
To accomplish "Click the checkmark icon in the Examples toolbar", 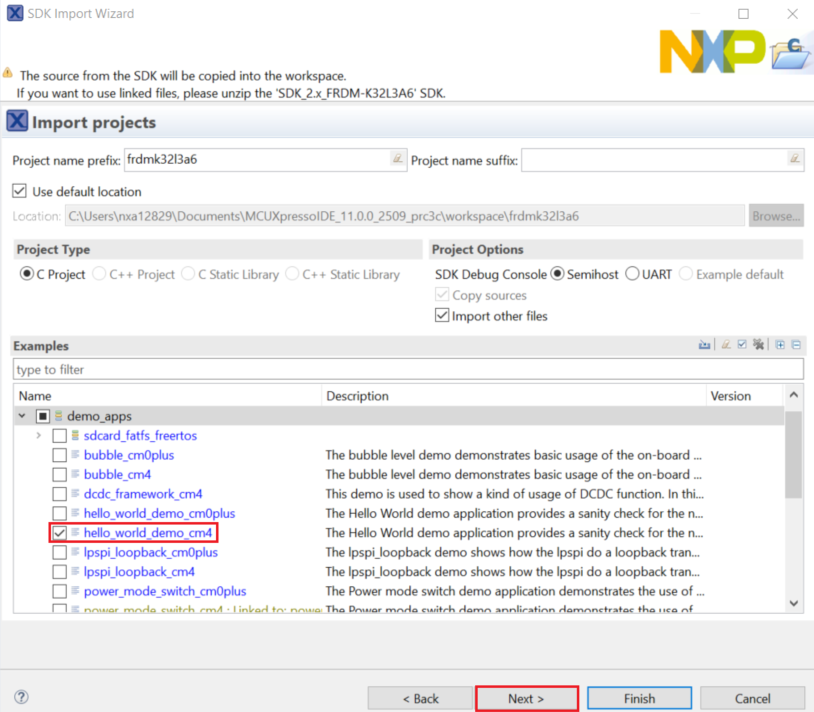I will pos(742,345).
